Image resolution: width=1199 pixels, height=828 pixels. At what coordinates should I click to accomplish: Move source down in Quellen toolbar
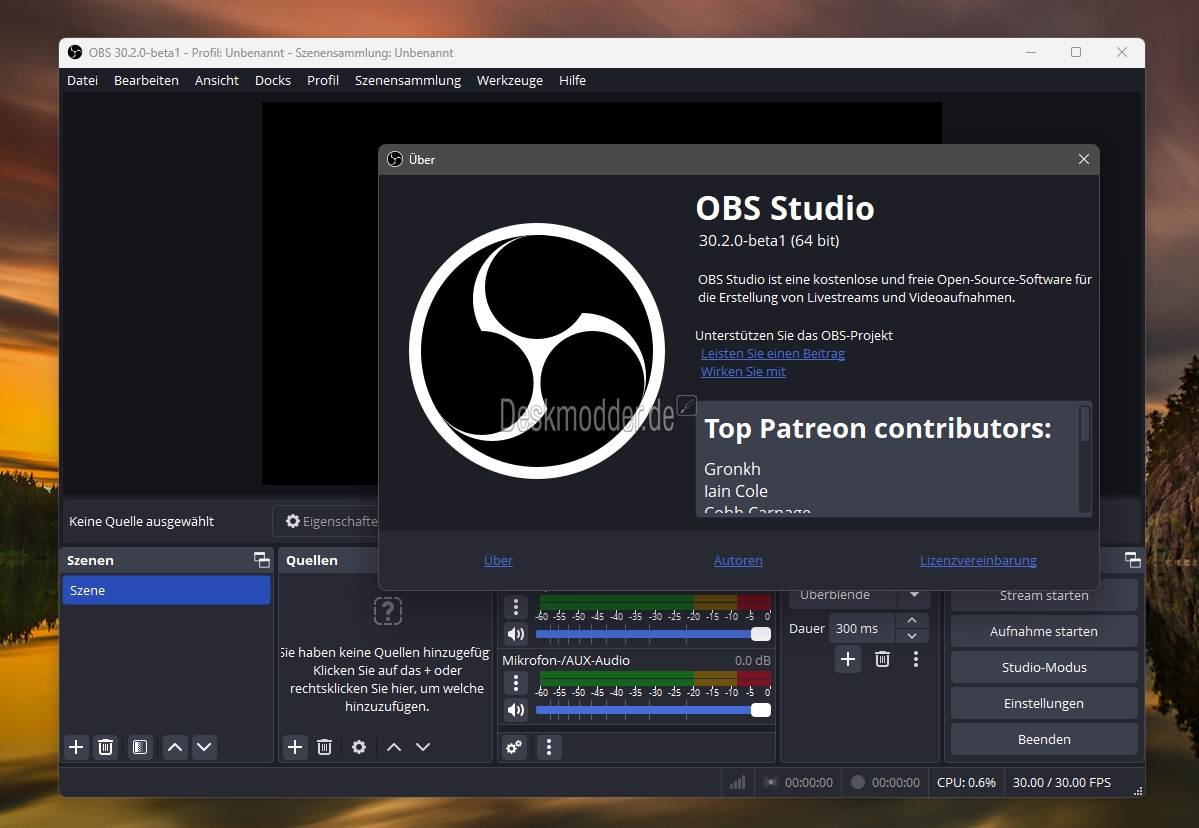[423, 747]
